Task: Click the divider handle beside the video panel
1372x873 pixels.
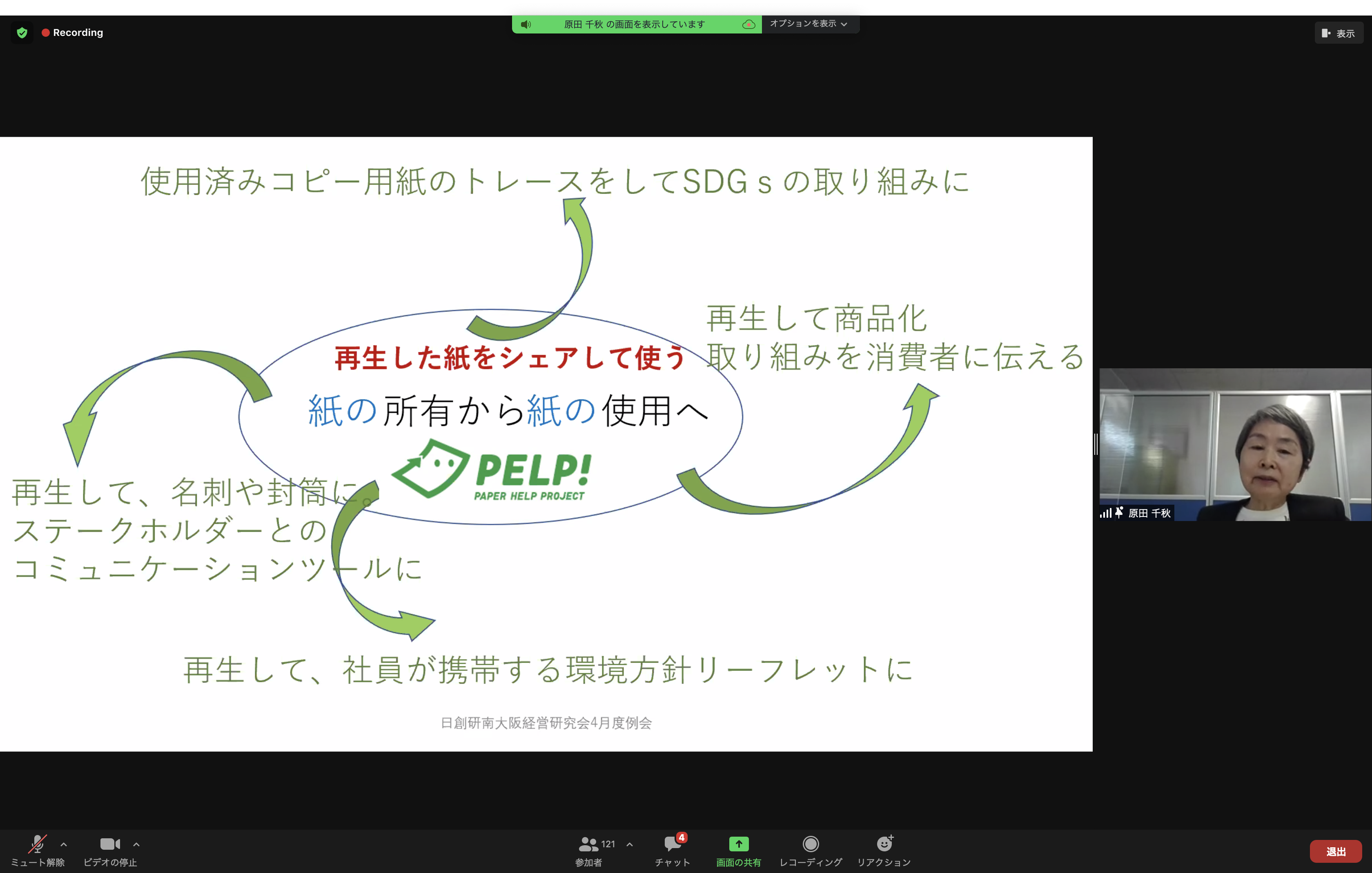Action: pos(1096,445)
